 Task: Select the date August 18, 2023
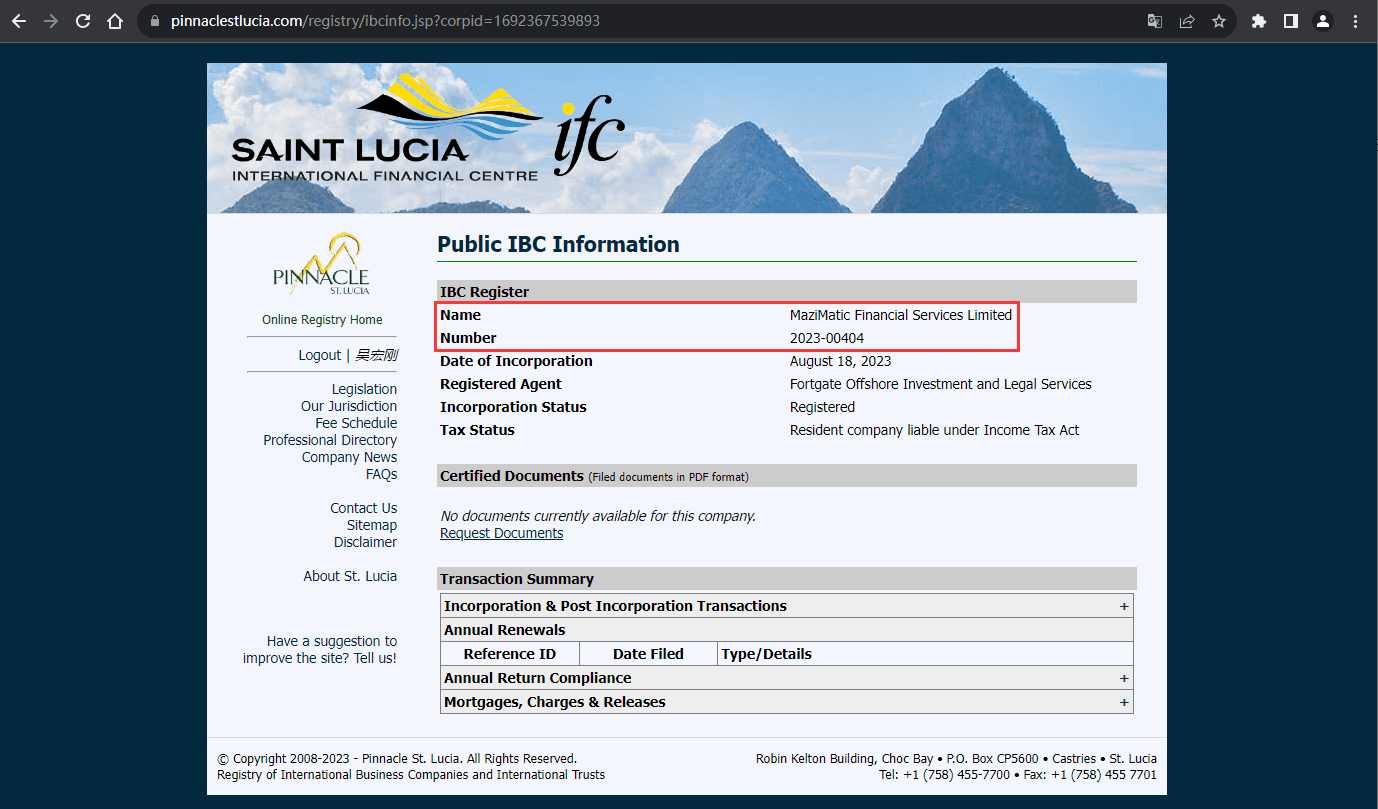pos(840,361)
